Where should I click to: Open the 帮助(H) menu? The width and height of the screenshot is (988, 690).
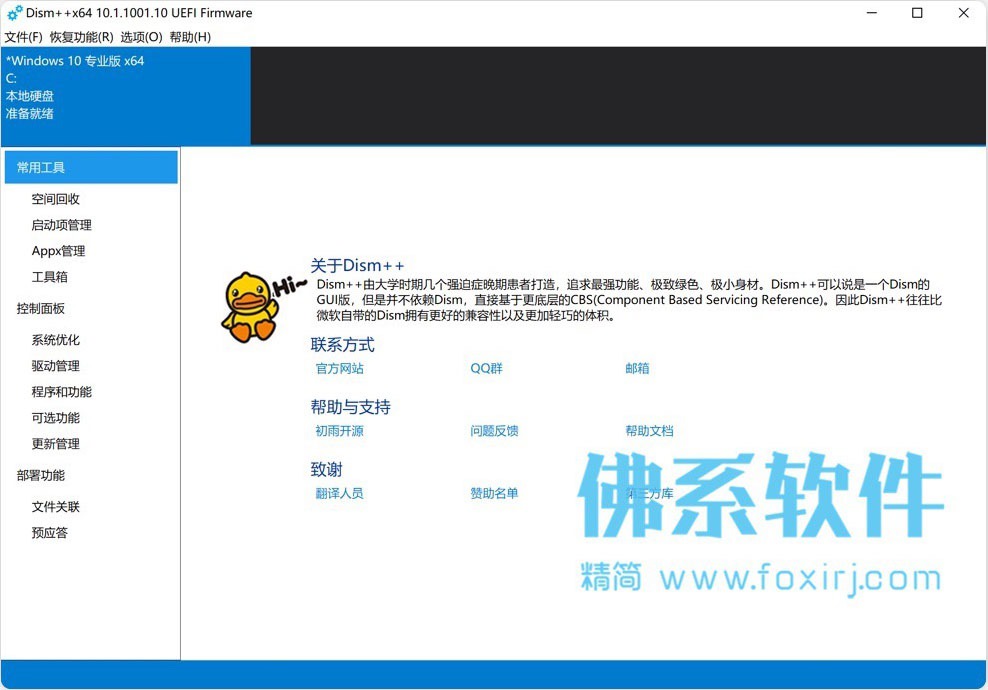pos(190,37)
